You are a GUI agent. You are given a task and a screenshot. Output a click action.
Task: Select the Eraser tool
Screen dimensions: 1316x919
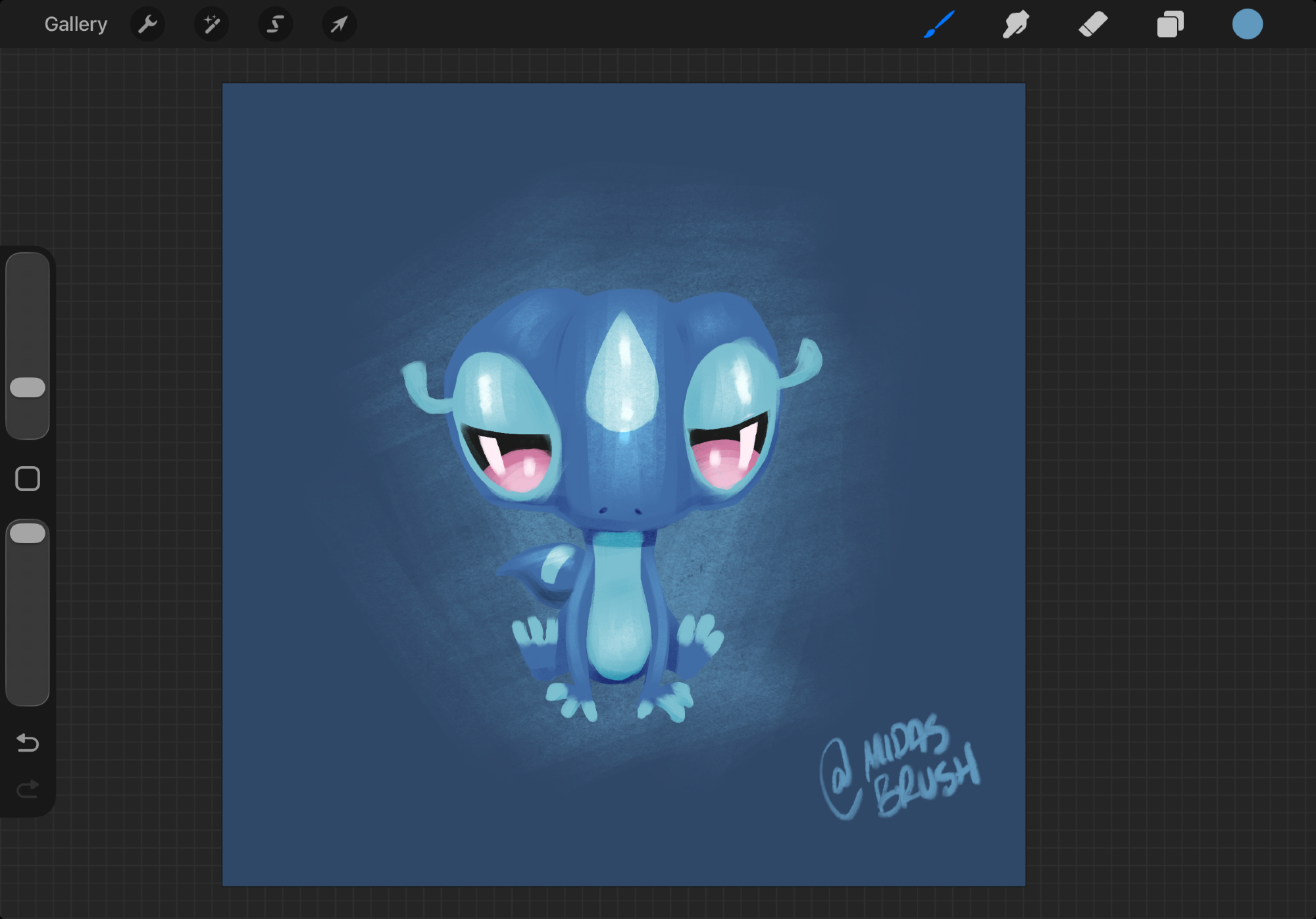(1093, 25)
